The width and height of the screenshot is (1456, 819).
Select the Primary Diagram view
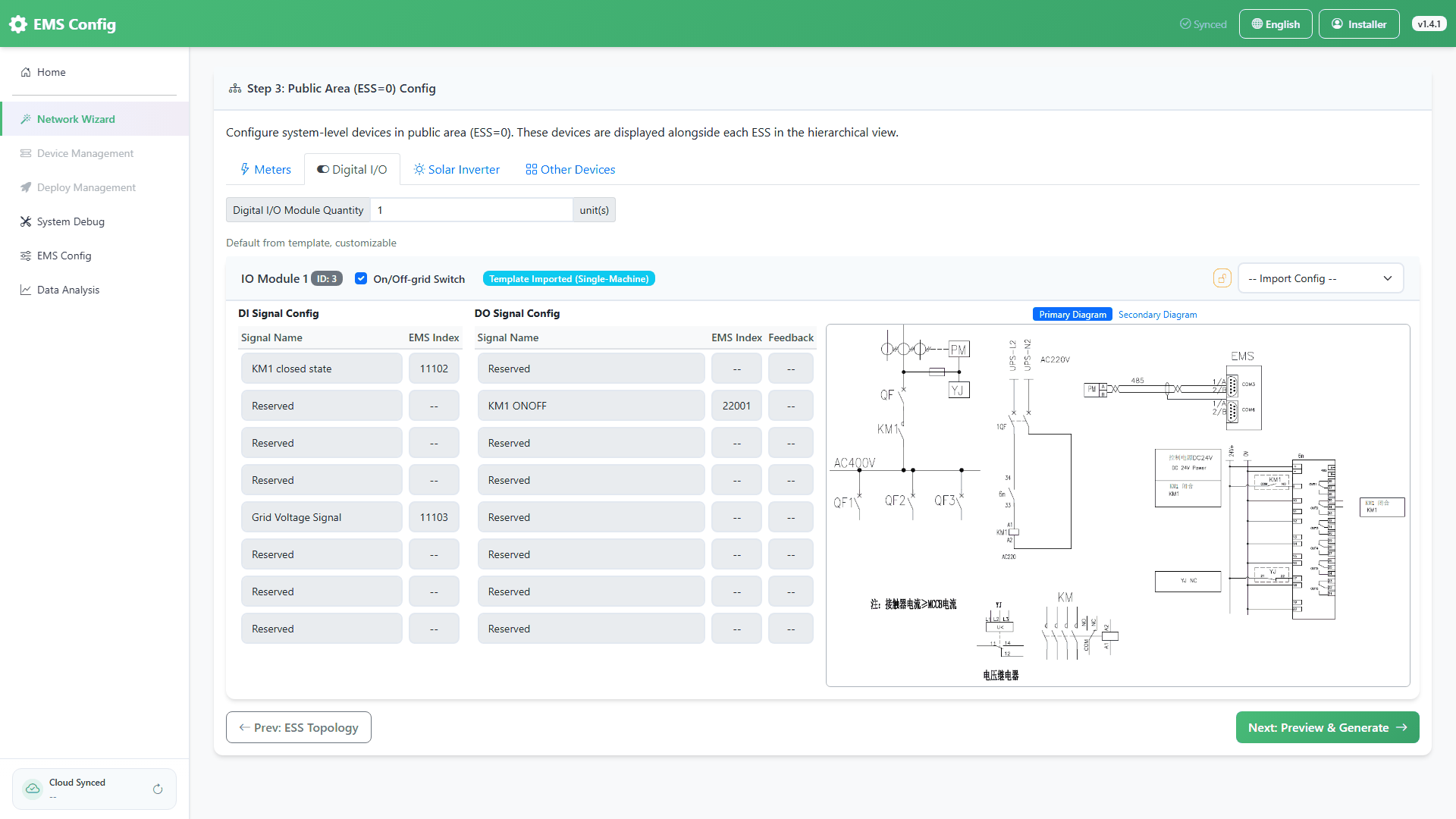coord(1072,315)
